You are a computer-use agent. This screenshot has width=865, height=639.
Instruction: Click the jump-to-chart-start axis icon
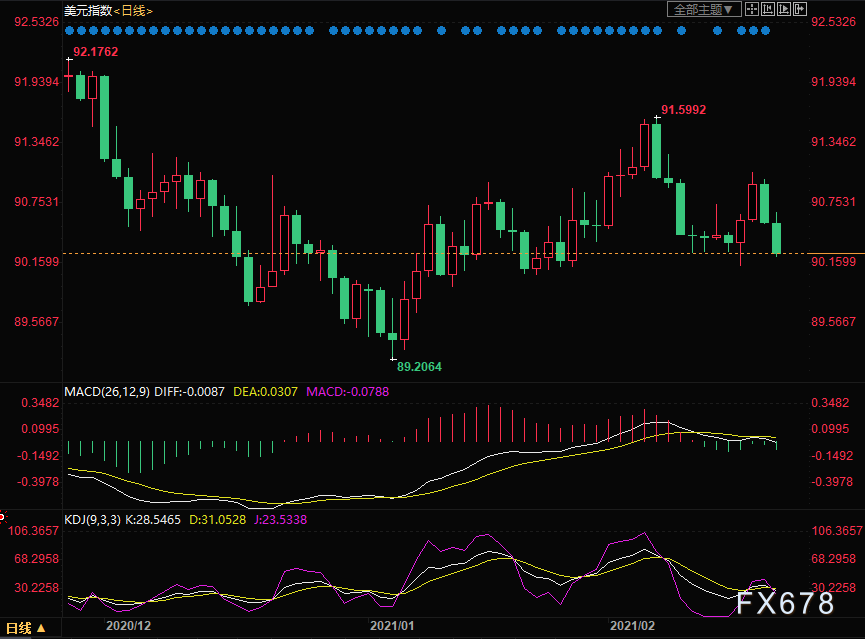click(767, 9)
